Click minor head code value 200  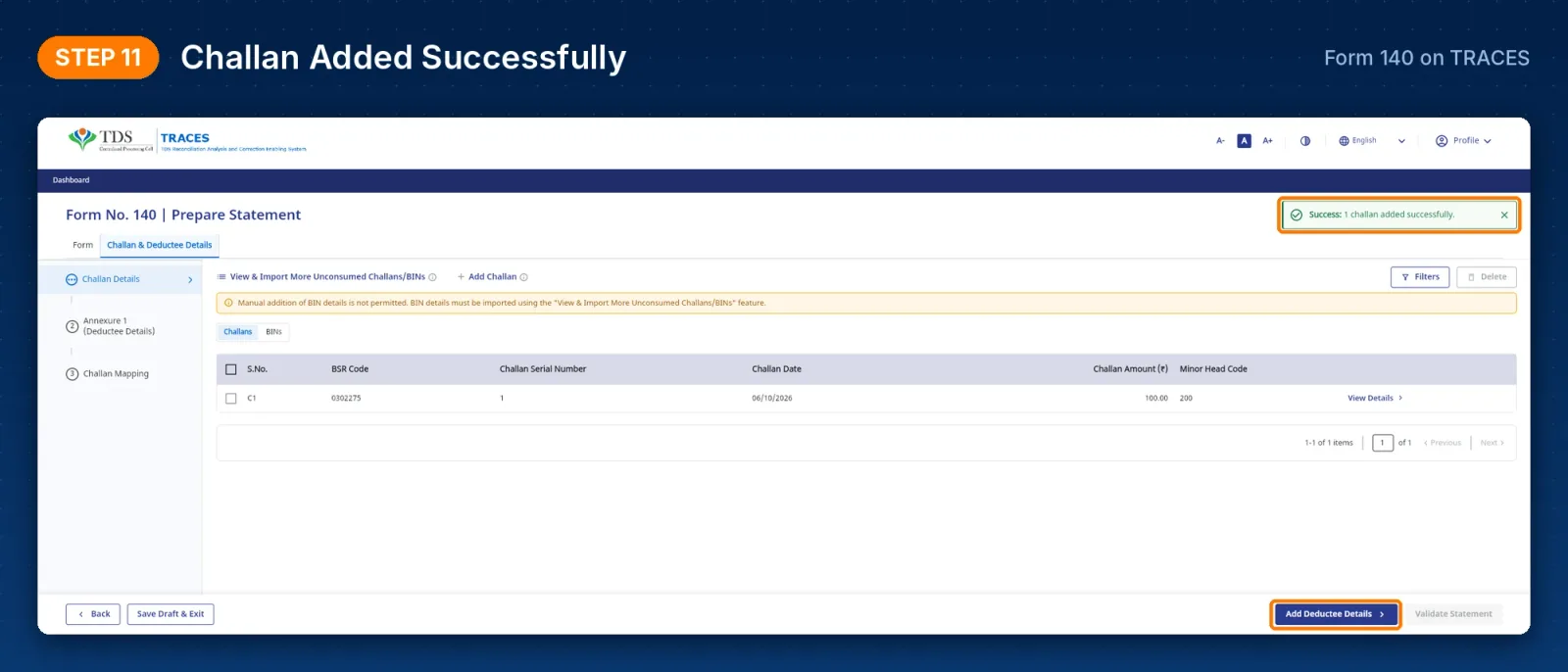point(1186,399)
